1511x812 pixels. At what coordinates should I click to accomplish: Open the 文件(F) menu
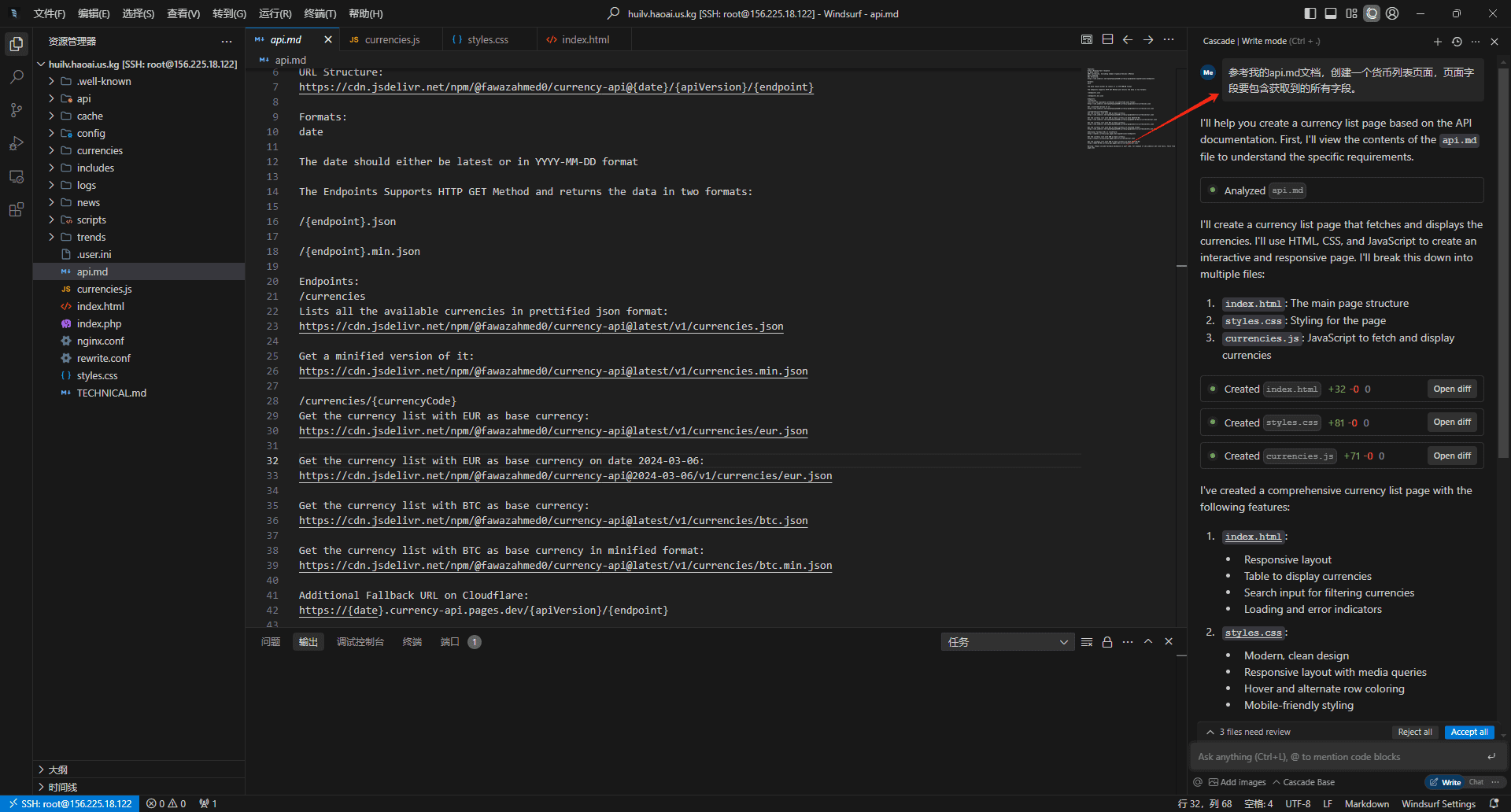[x=49, y=13]
